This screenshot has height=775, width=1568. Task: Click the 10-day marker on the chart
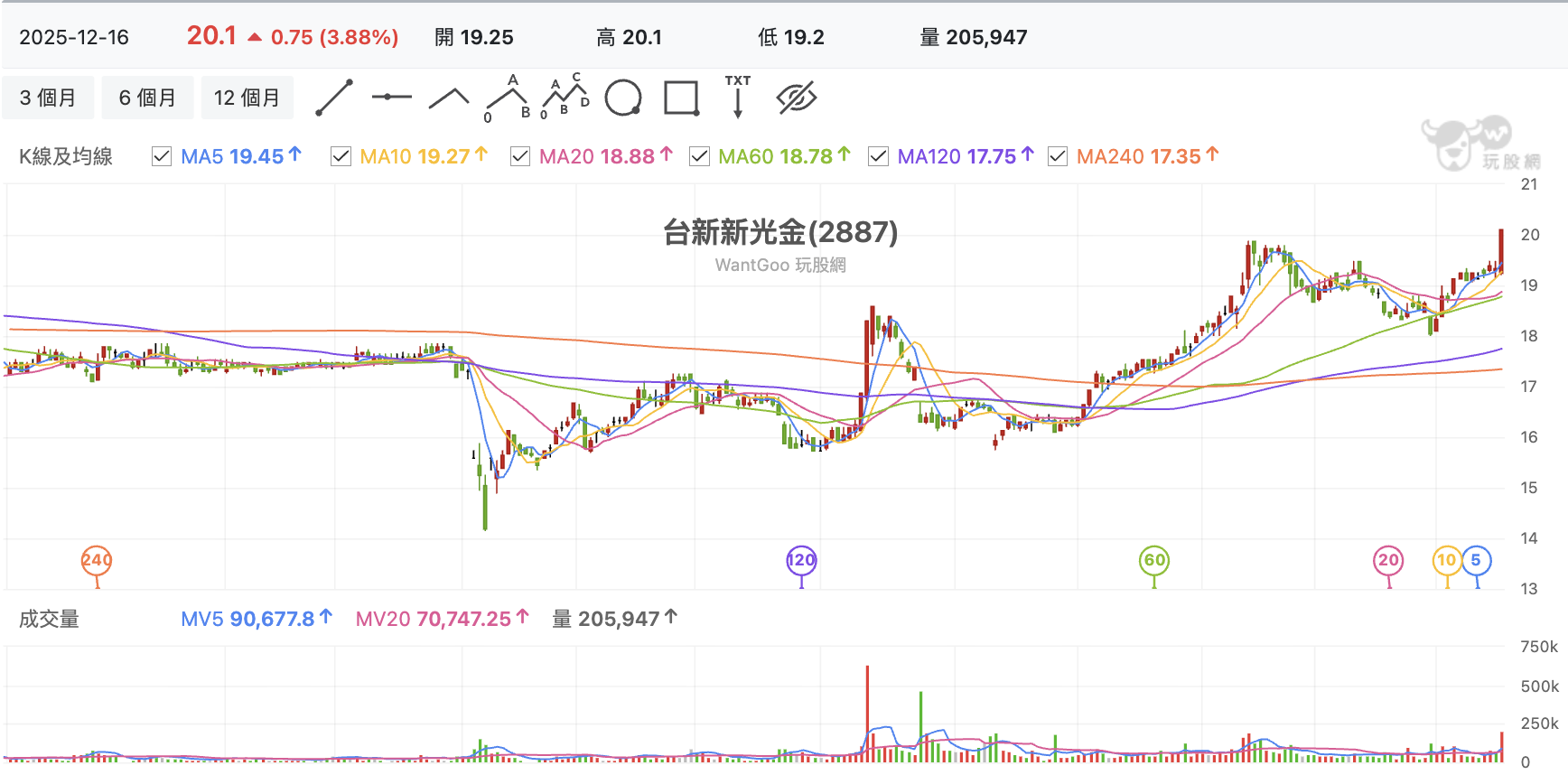pyautogui.click(x=1447, y=560)
